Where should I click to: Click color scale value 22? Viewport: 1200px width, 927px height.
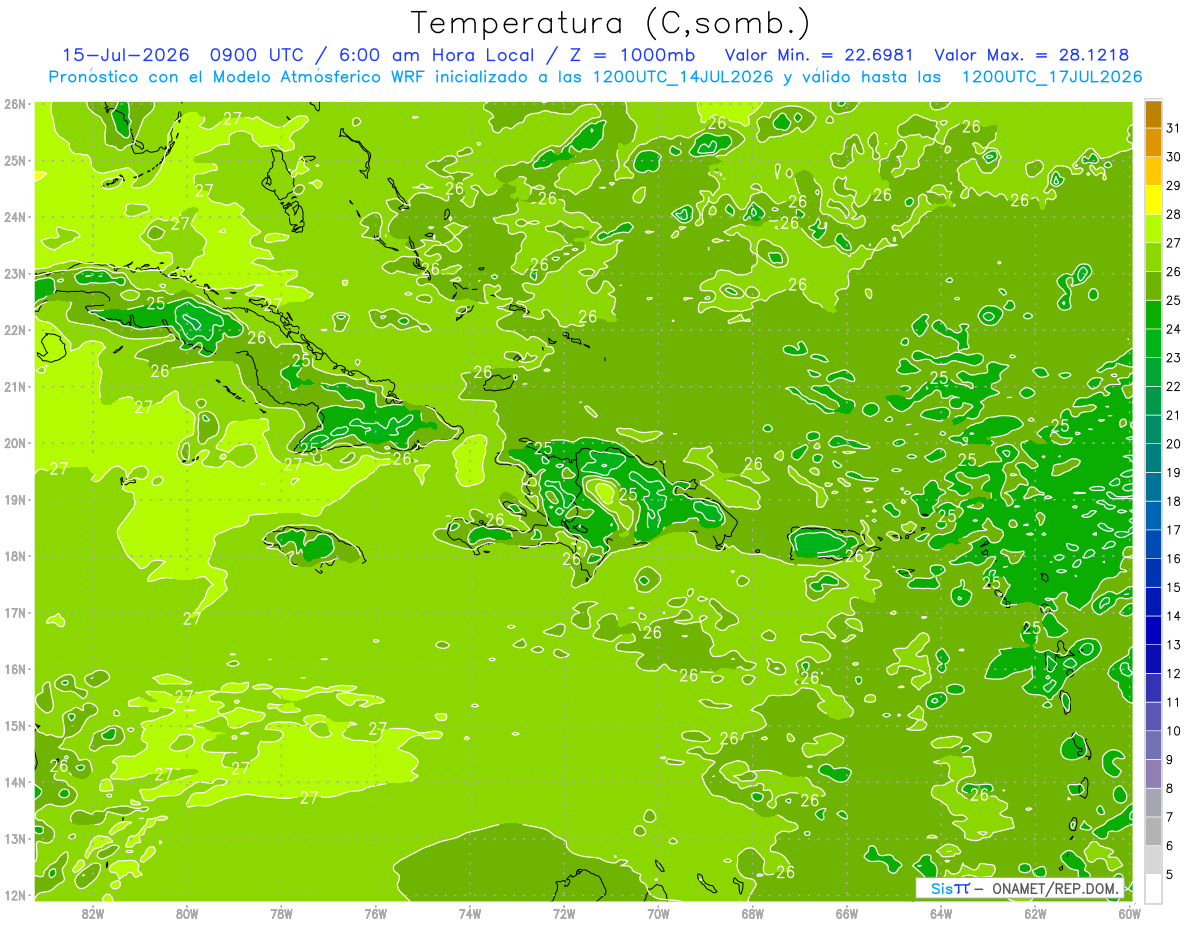[x=1174, y=386]
